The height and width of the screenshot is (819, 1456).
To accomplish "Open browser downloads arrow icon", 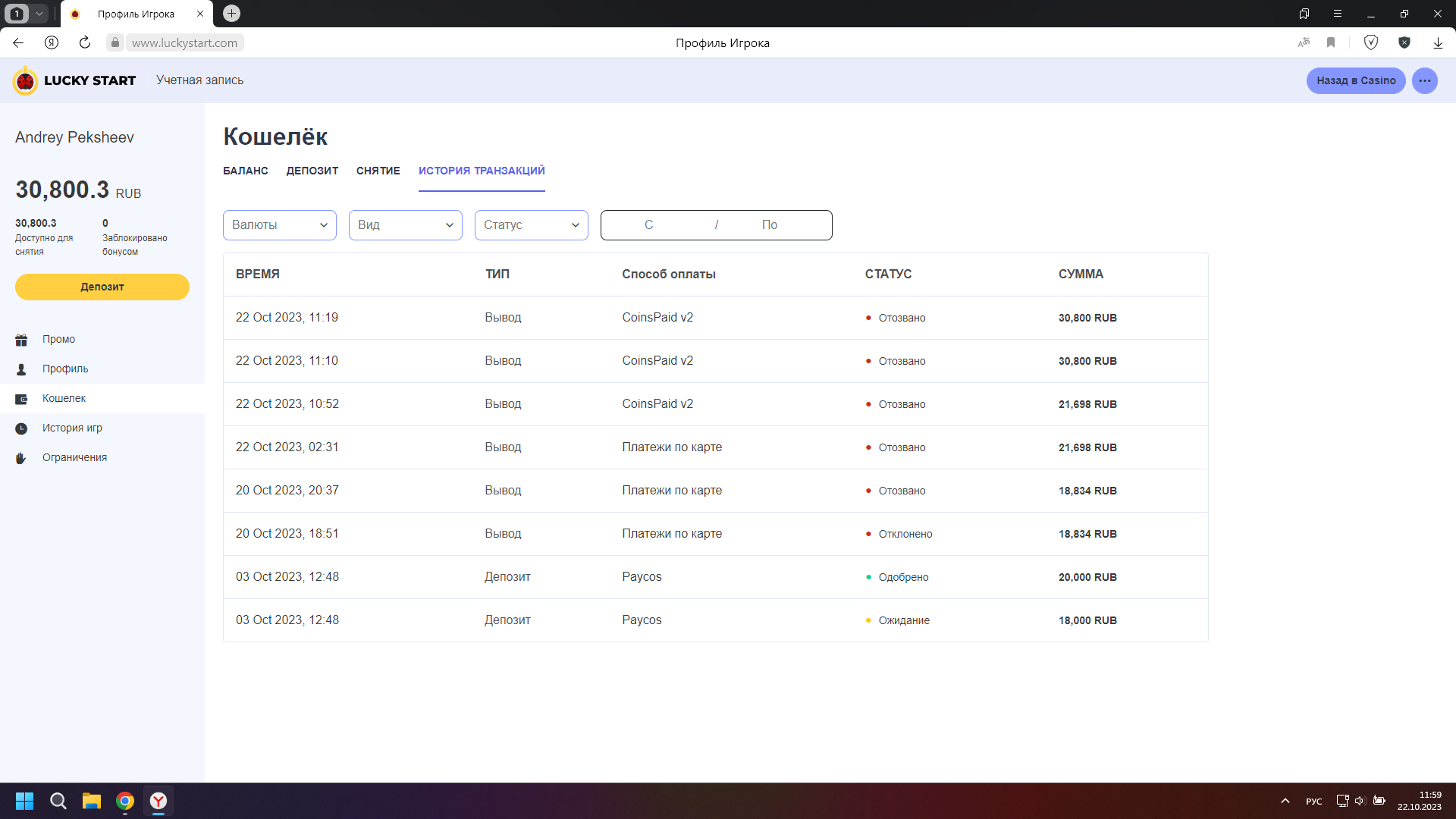I will [1438, 42].
